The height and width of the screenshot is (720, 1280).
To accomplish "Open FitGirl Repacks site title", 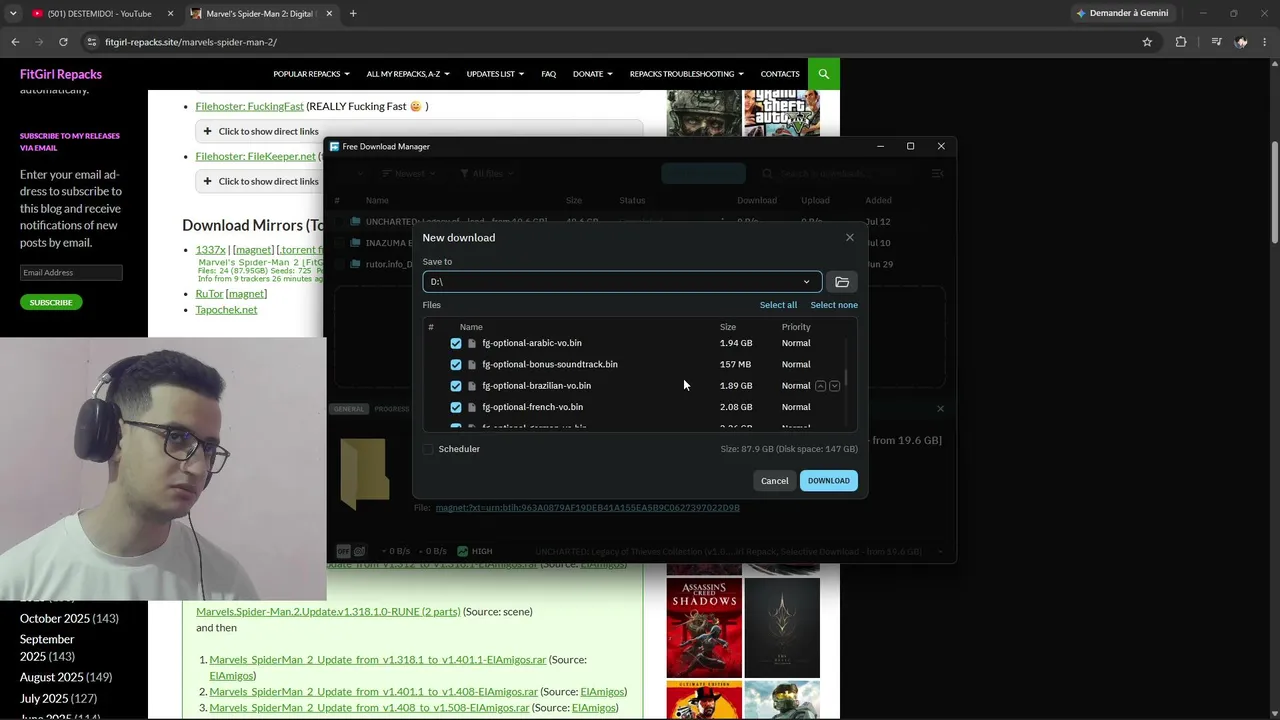I will click(61, 74).
